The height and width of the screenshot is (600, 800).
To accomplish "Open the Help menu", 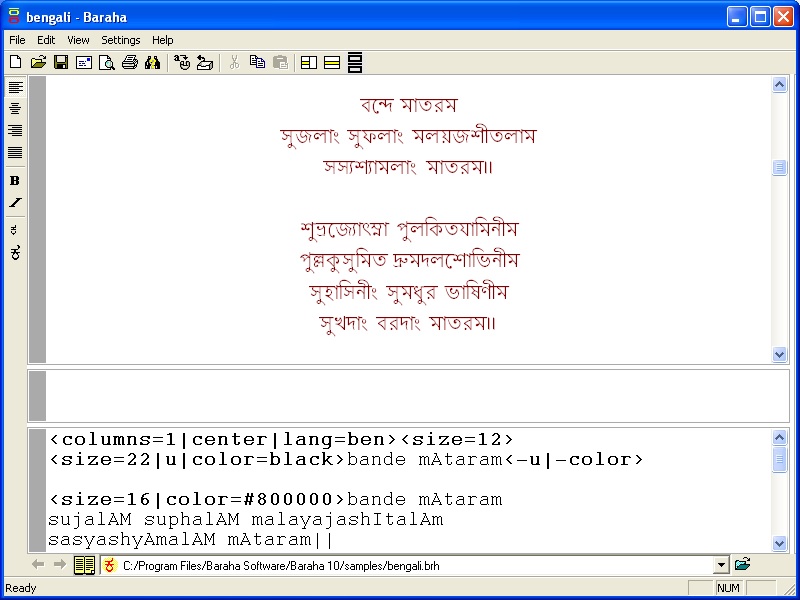I will 163,40.
